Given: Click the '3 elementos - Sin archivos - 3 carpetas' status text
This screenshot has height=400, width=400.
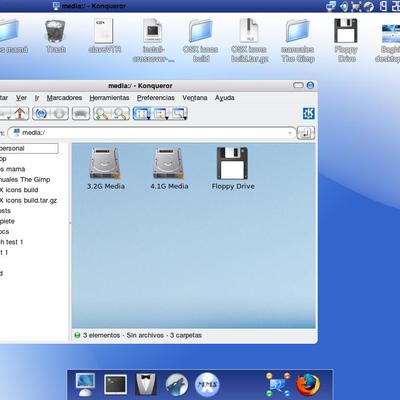Looking at the screenshot, I should point(142,335).
